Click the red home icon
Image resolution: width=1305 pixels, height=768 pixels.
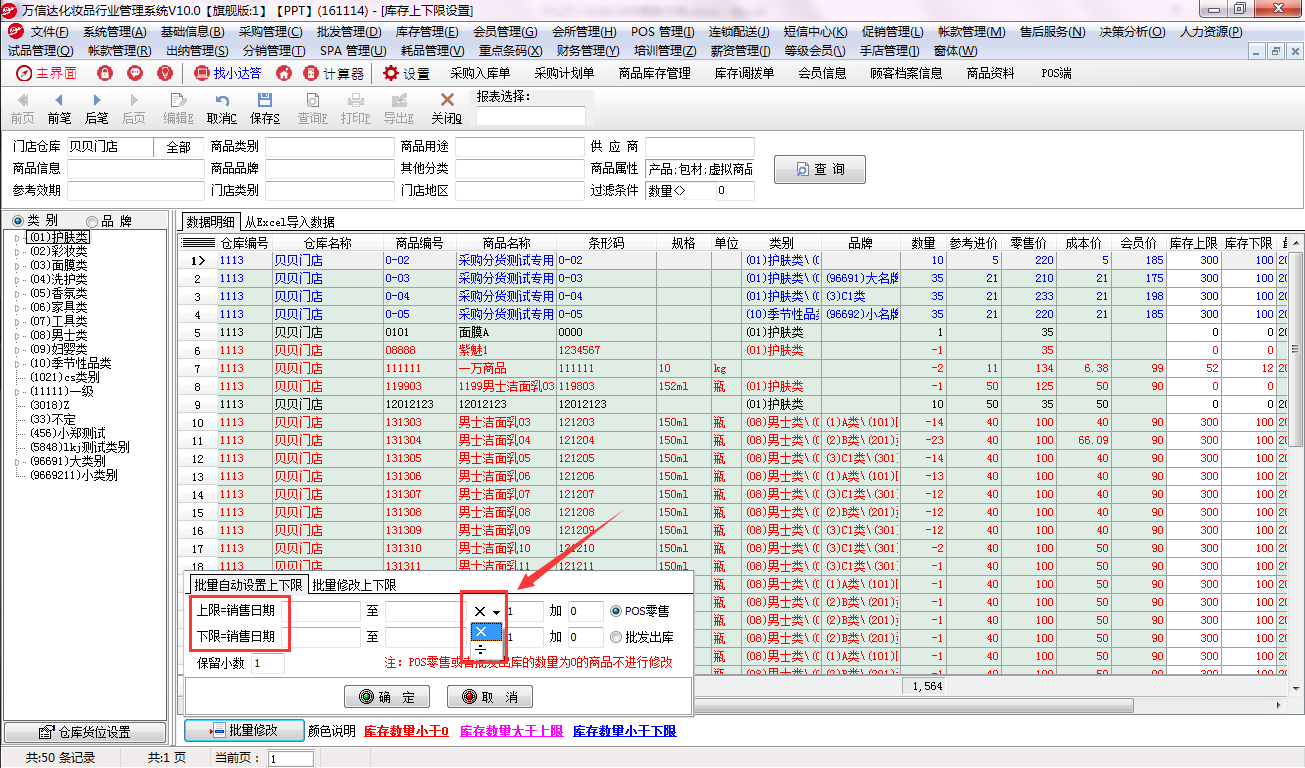coord(284,73)
